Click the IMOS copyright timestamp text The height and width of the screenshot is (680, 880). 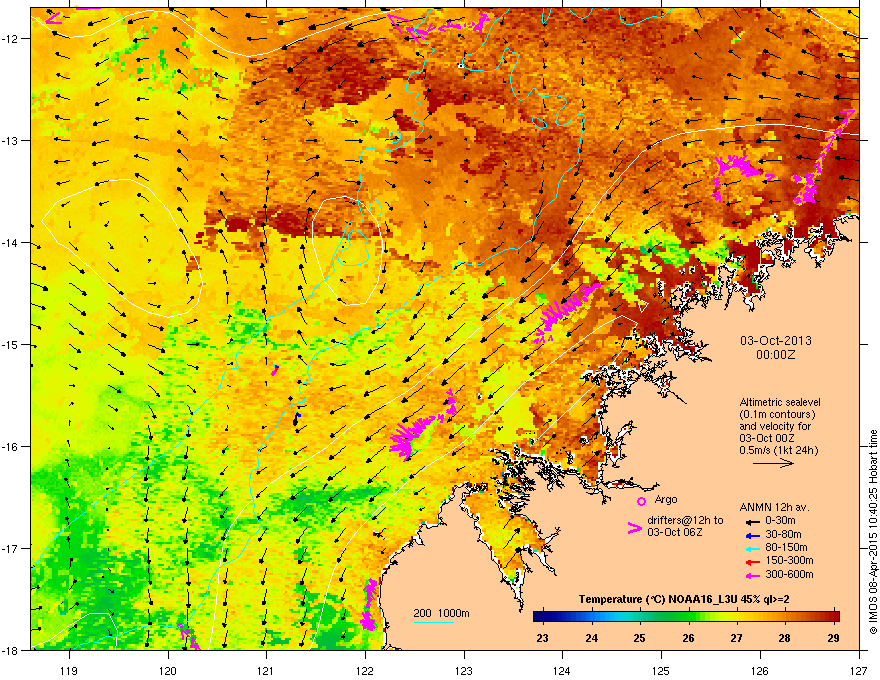pos(873,532)
